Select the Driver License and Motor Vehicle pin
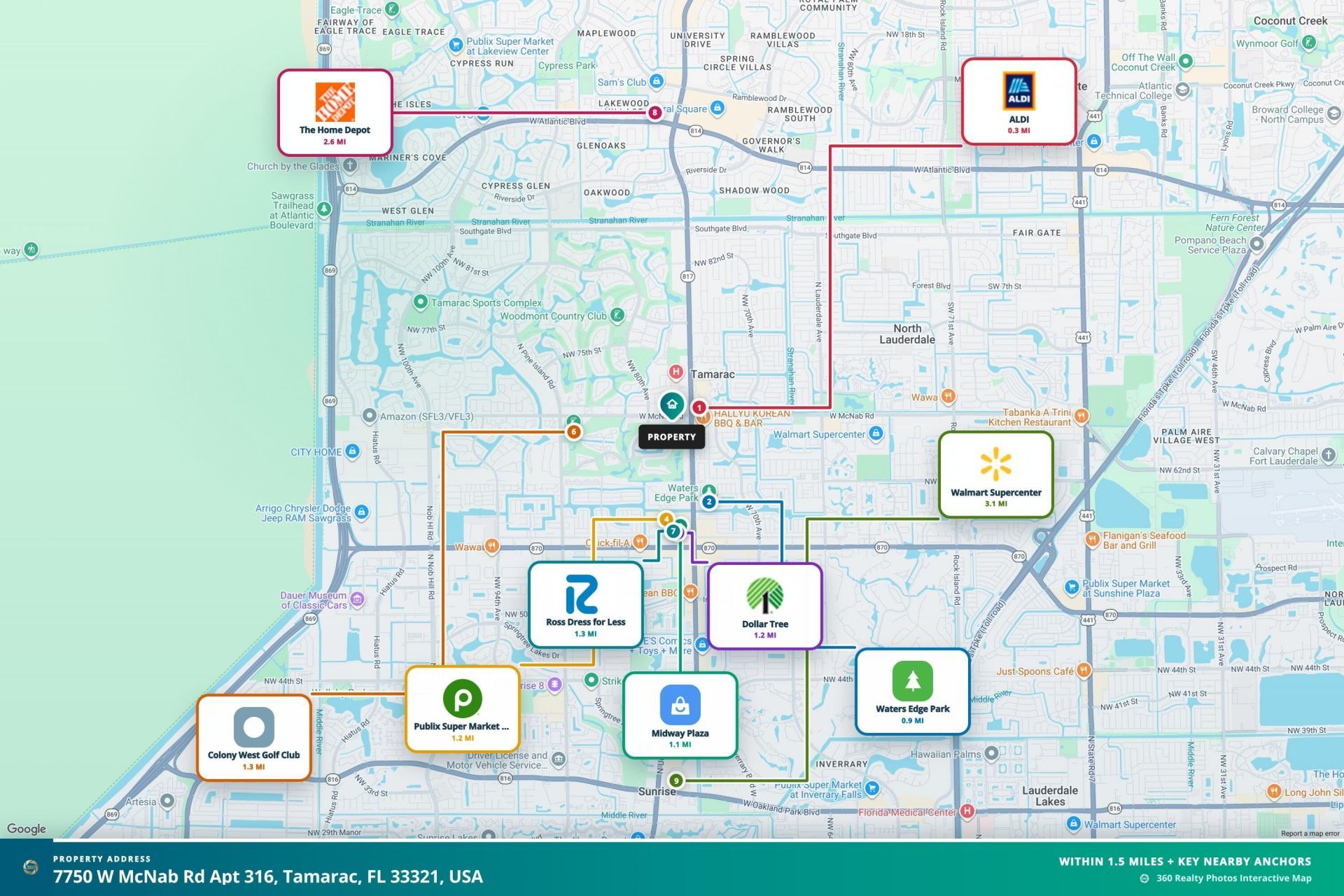The height and width of the screenshot is (896, 1344). point(559,759)
